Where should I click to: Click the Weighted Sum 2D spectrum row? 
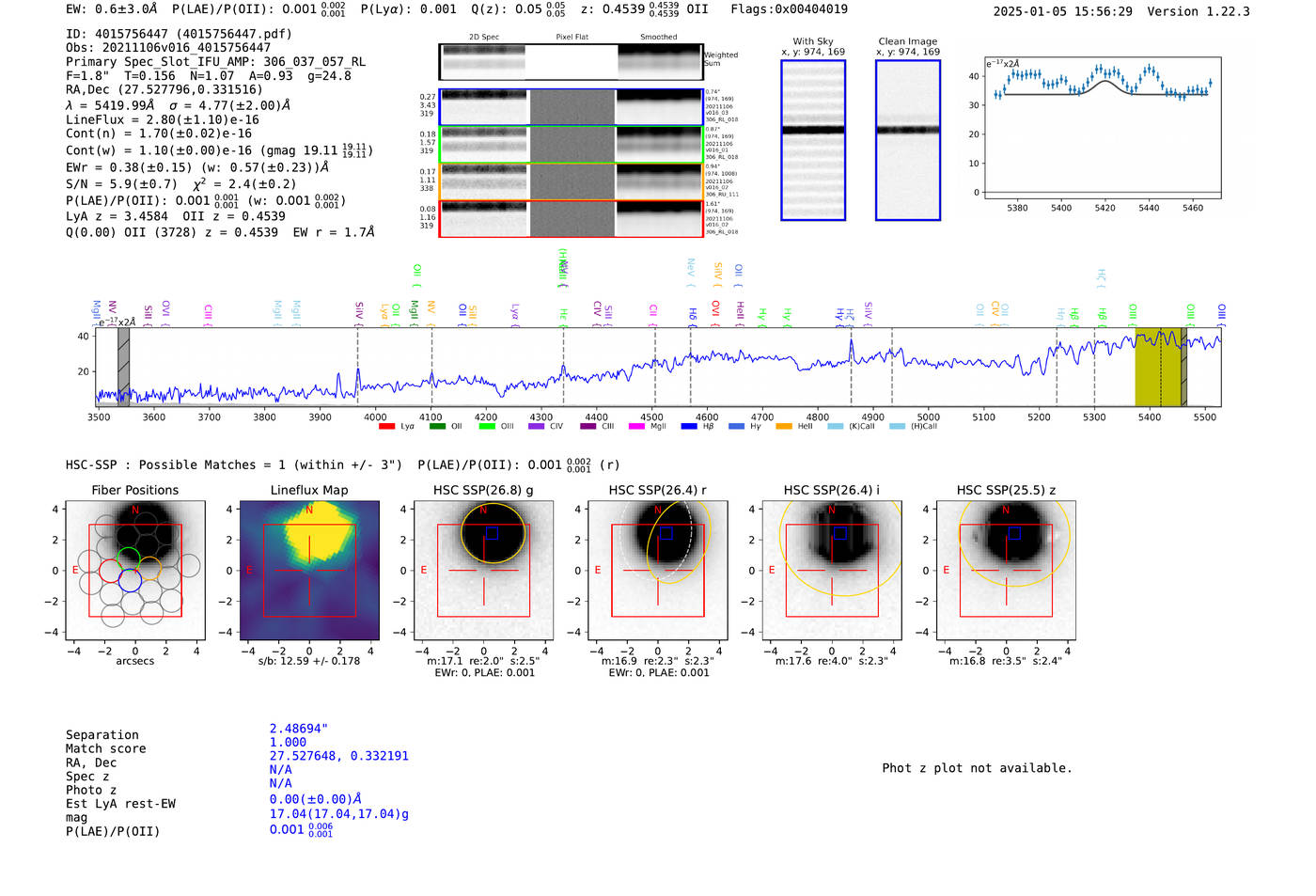point(571,62)
